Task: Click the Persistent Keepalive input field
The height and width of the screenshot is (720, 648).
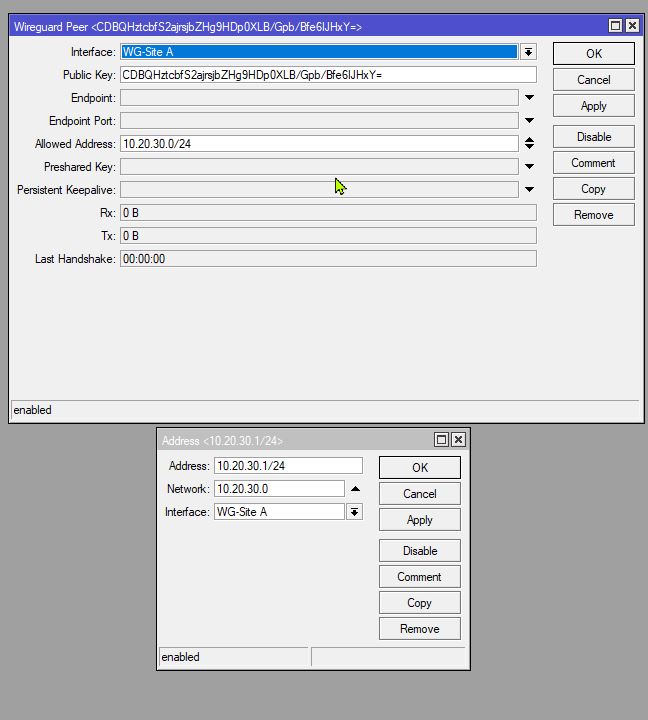Action: (319, 190)
